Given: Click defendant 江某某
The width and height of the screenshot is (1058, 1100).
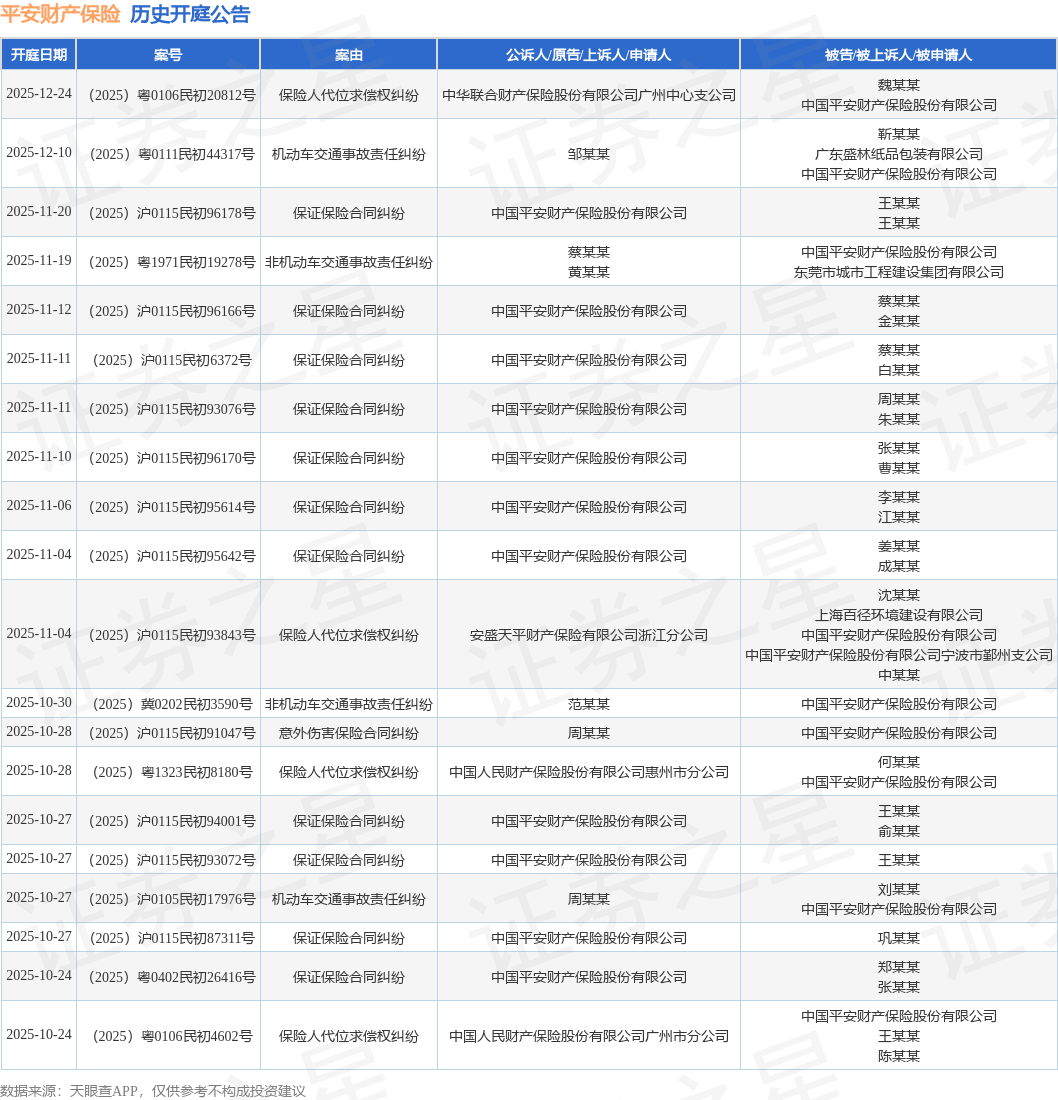Looking at the screenshot, I should (x=899, y=518).
